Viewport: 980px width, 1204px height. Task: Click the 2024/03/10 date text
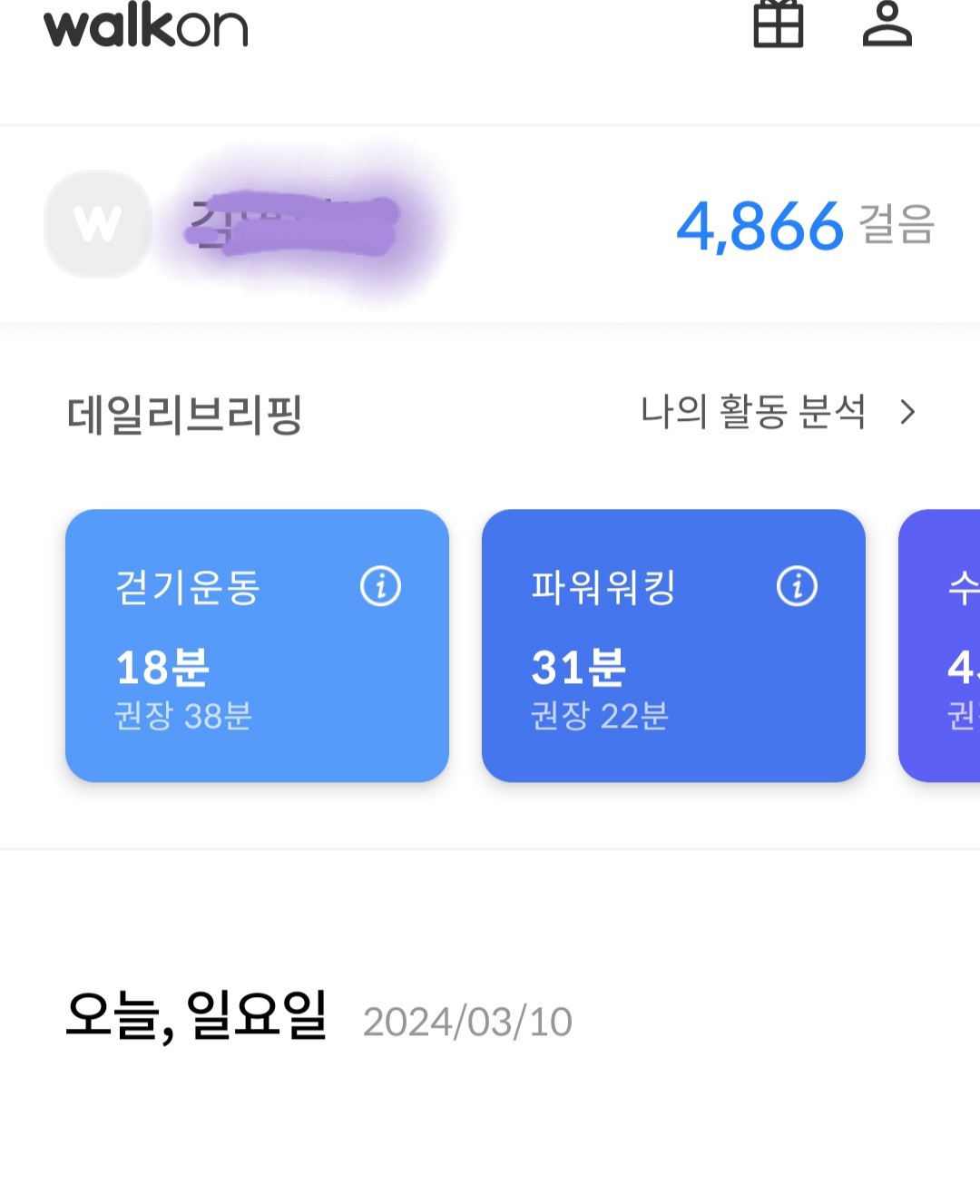(x=467, y=1022)
